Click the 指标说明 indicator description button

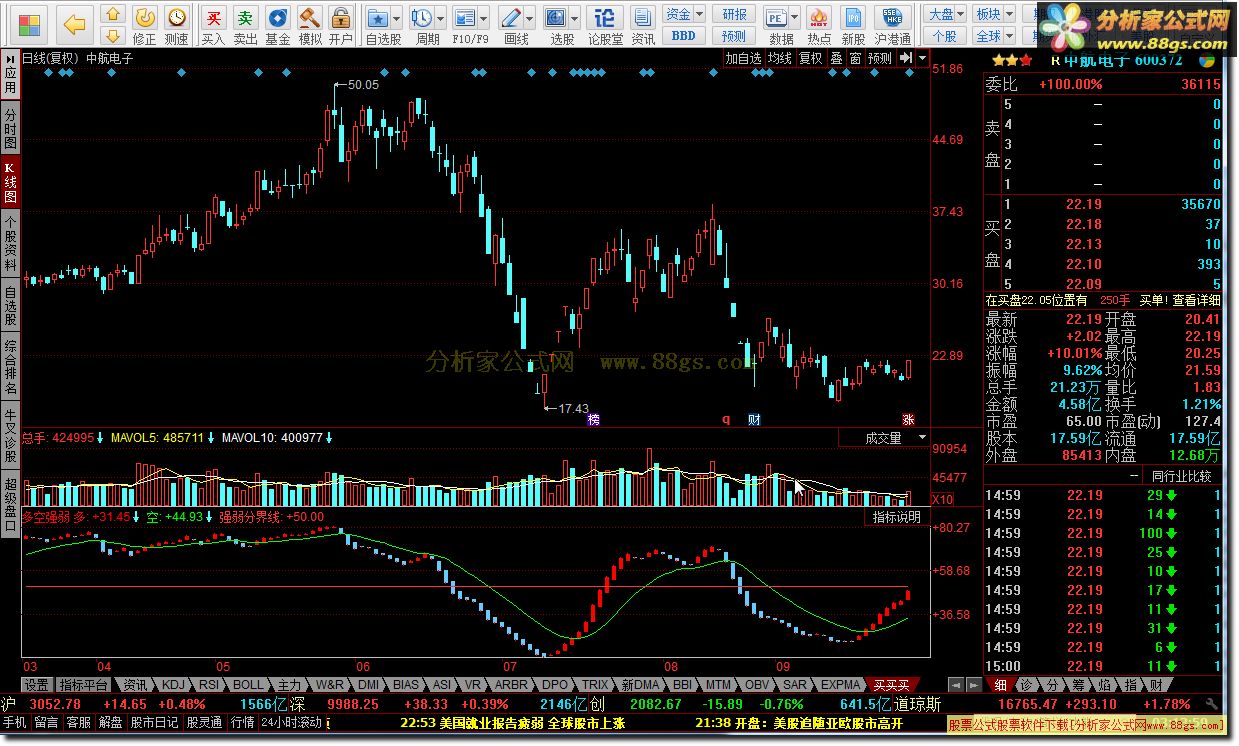(x=896, y=517)
